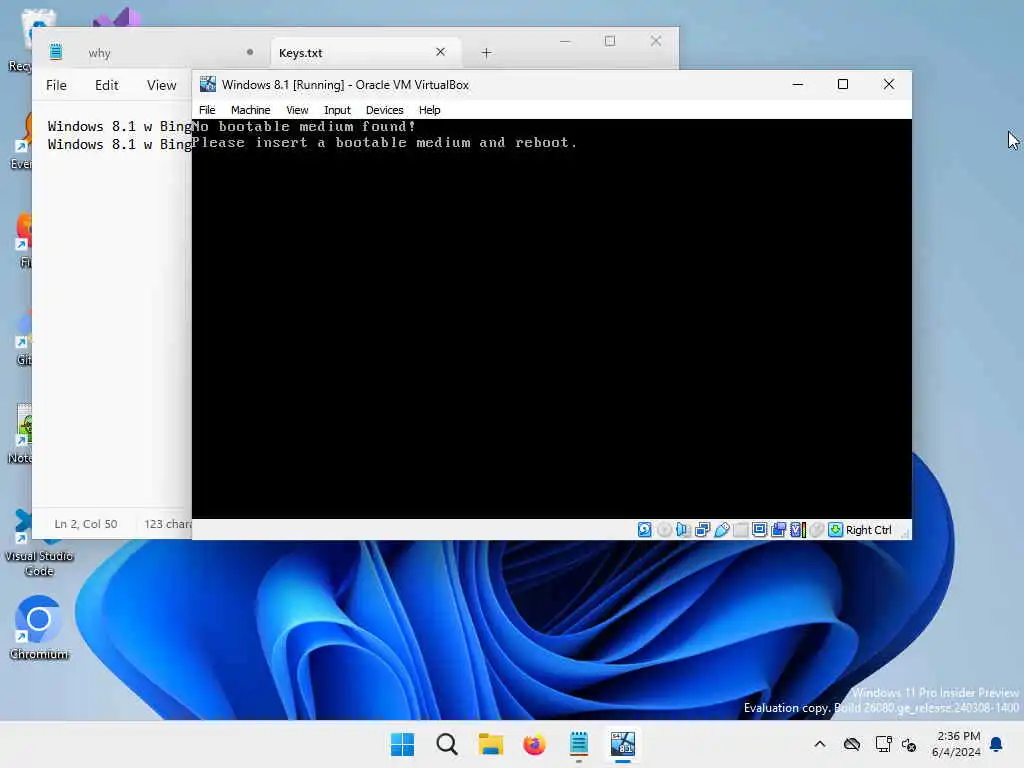Click the OneDrive cloud tray icon

(852, 744)
